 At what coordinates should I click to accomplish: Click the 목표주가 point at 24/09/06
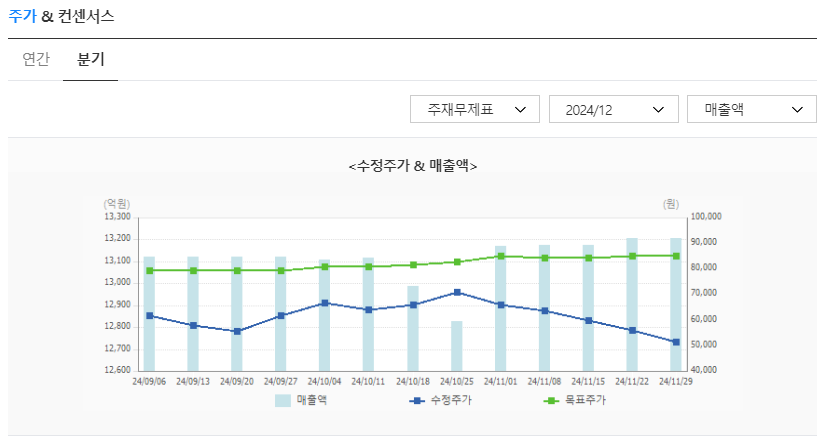[x=150, y=271]
